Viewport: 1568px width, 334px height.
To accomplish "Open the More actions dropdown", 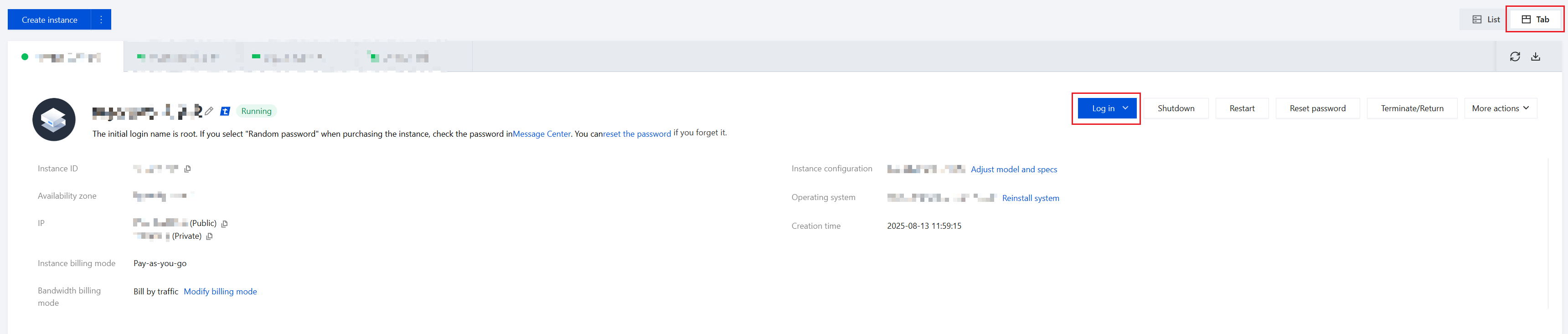I will point(1500,108).
